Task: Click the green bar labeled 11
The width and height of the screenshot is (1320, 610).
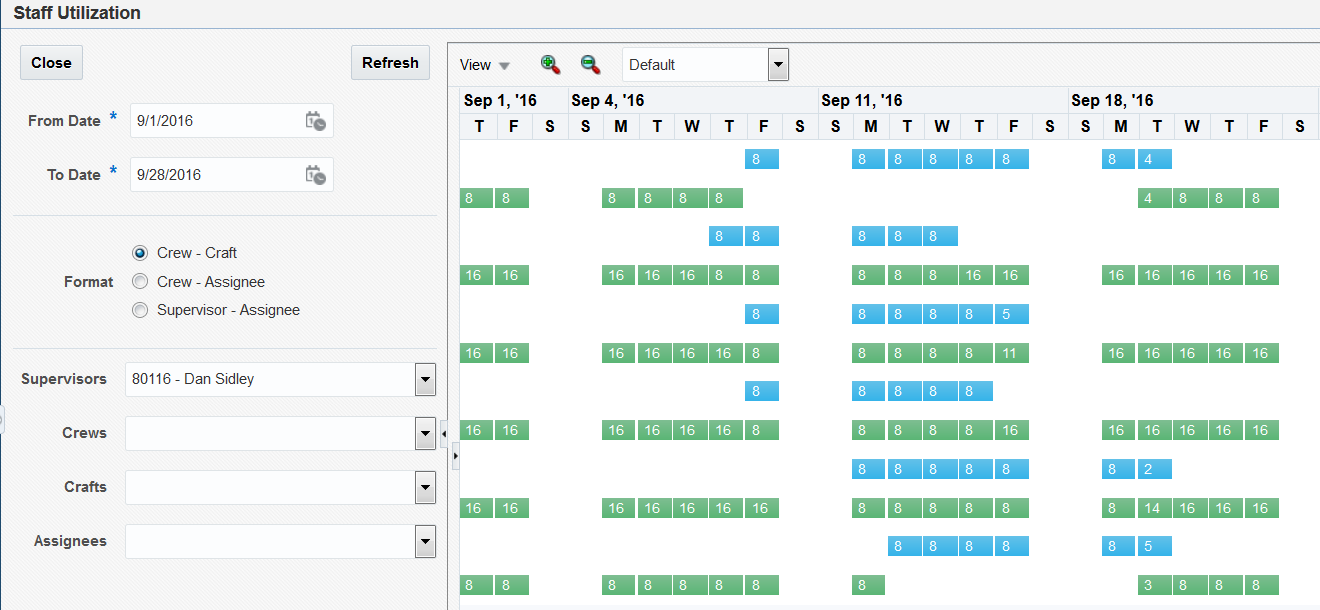Action: [1011, 353]
